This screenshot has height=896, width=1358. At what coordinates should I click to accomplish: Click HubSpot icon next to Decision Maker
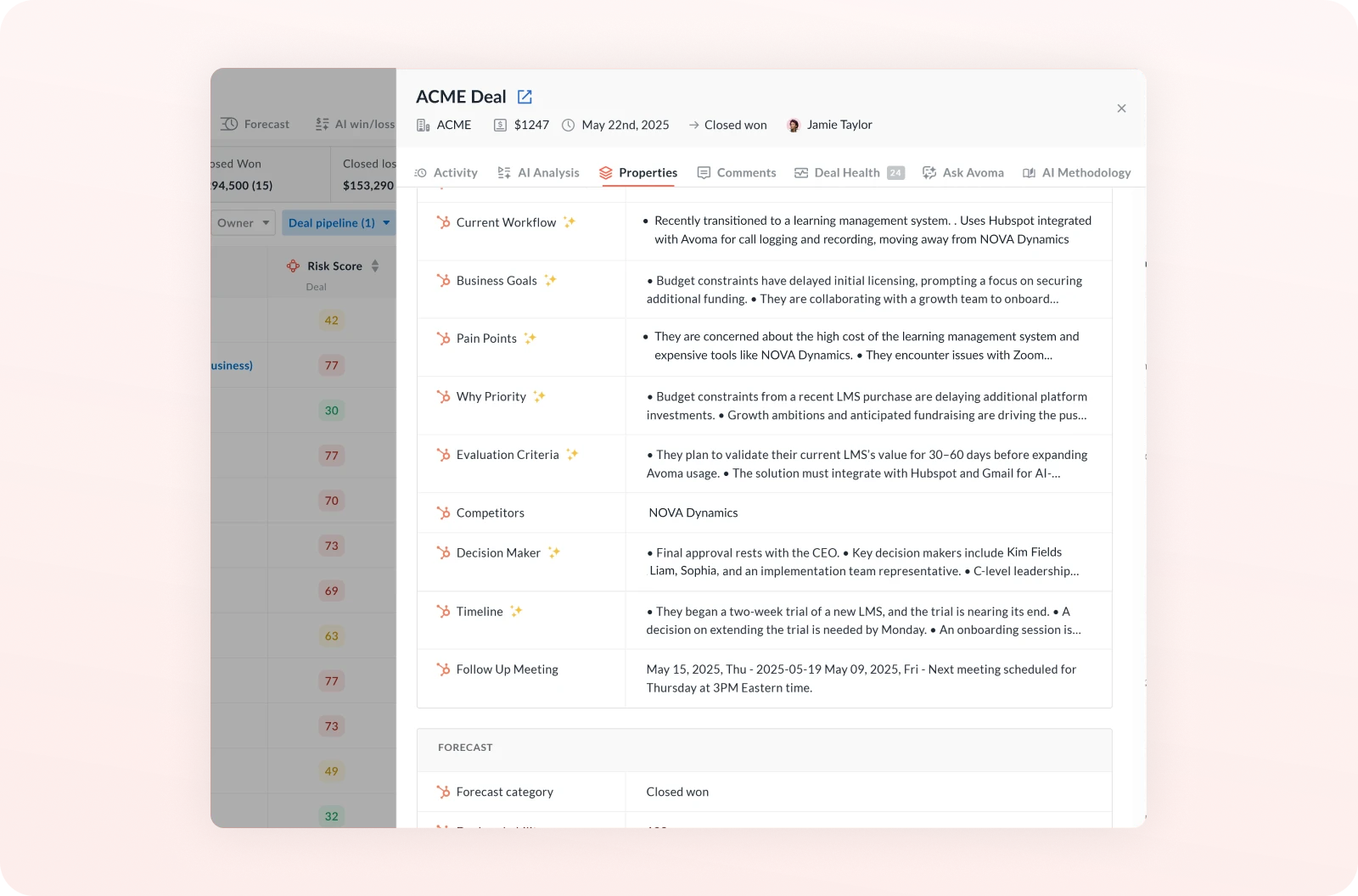(x=443, y=553)
